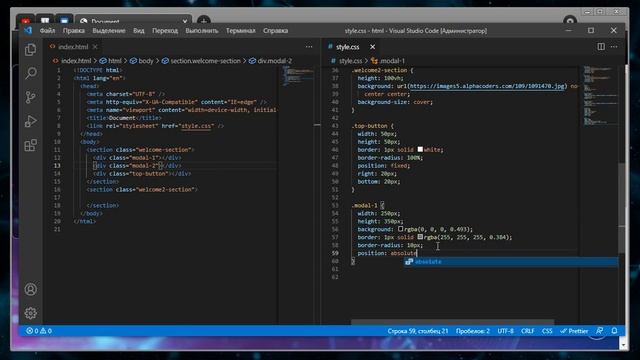Viewport: 640px width, 360px height.
Task: Open the Терминал menu
Action: coord(240,31)
